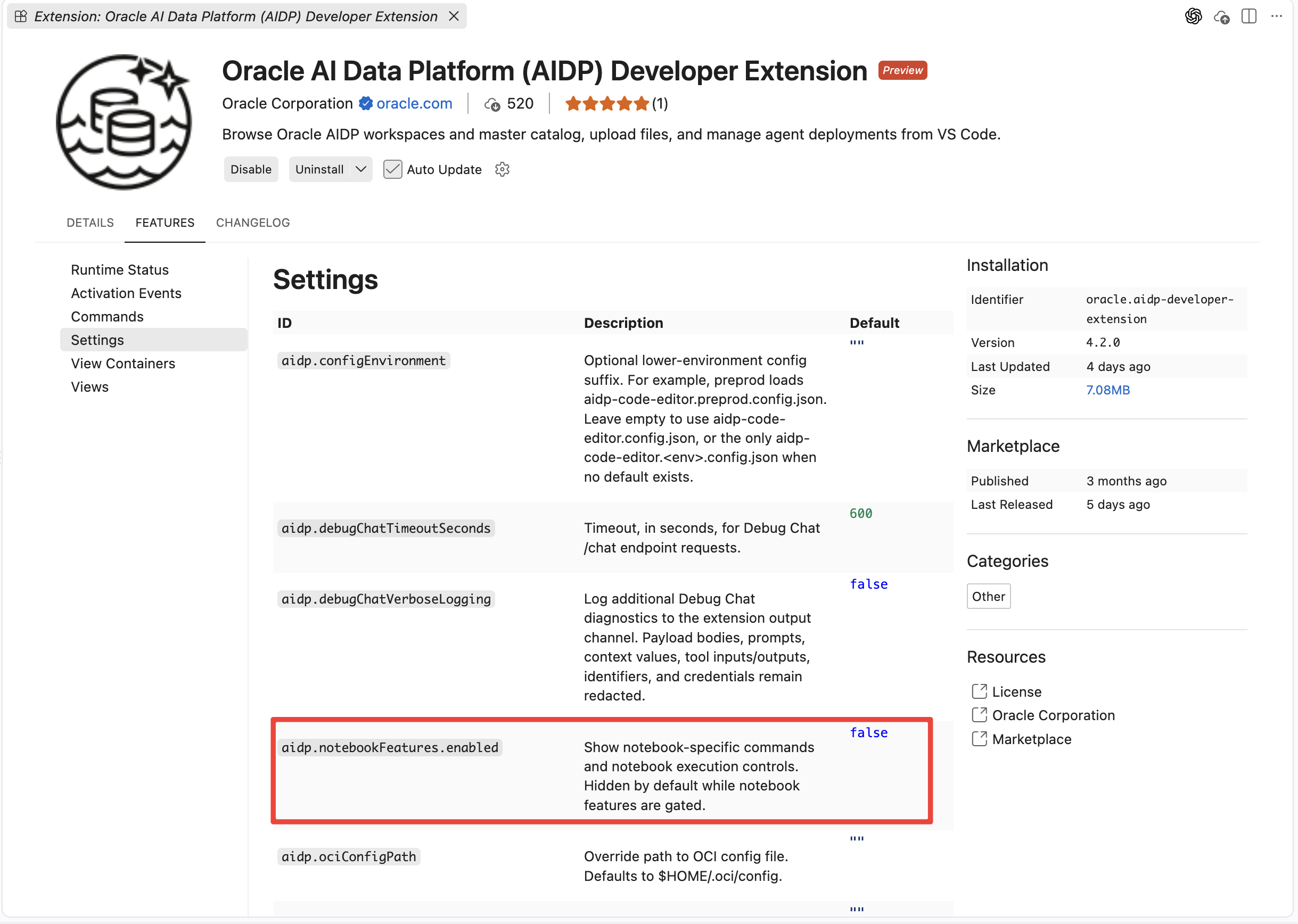The image size is (1298, 924).
Task: Click the Default column header
Action: click(874, 323)
